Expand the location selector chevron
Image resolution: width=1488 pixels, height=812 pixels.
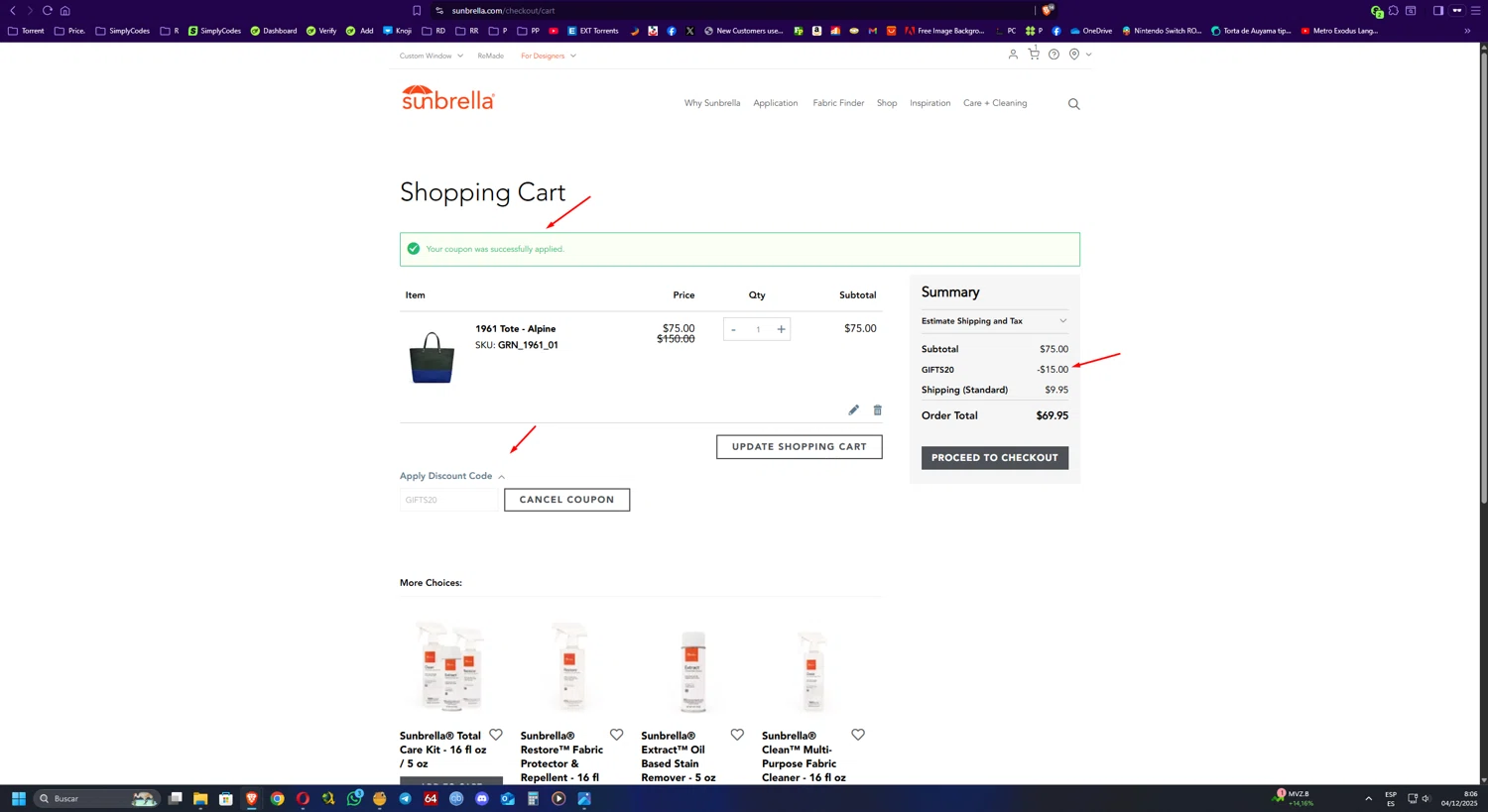pos(1088,55)
